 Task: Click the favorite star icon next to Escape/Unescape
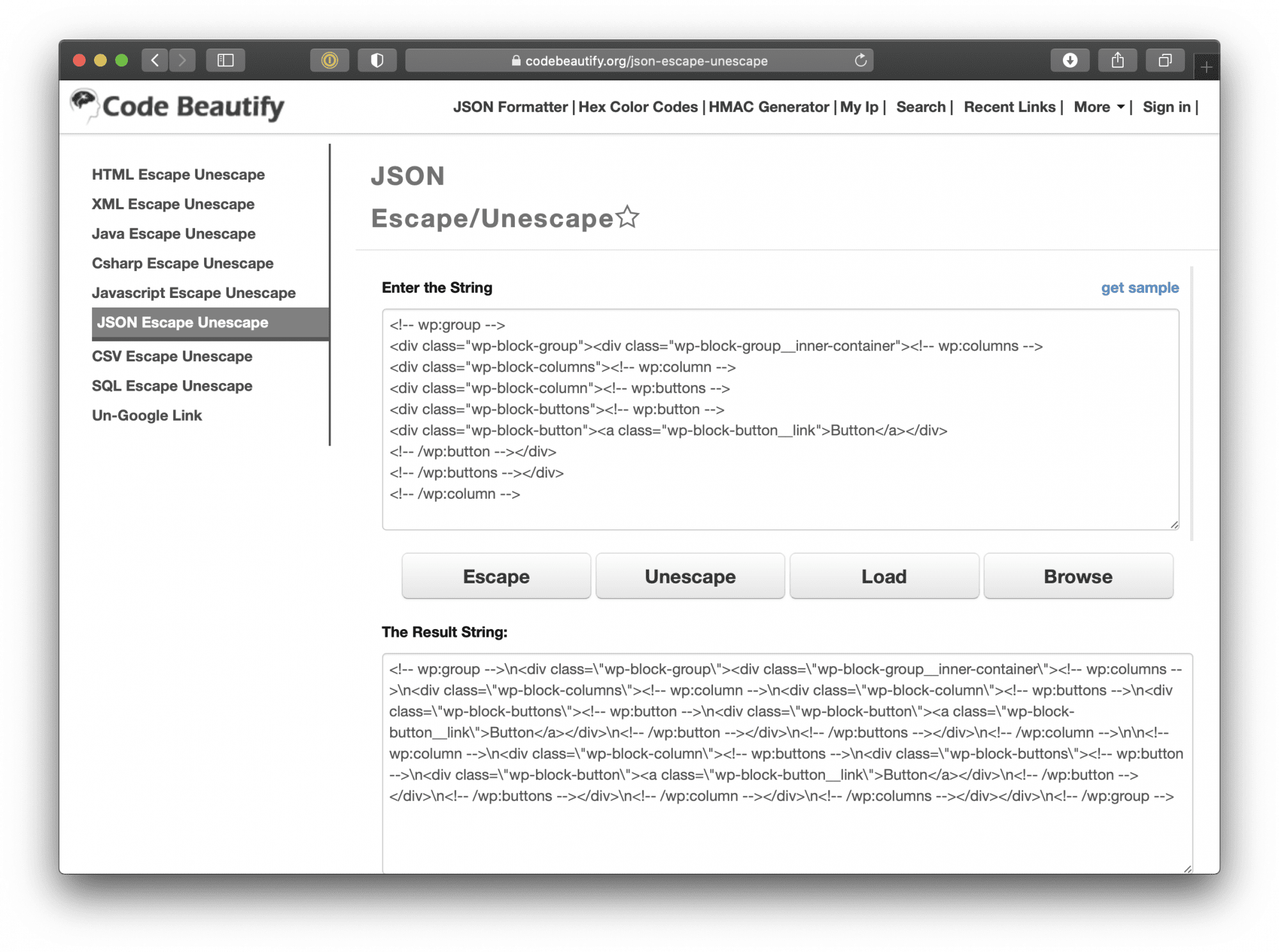[x=627, y=217]
